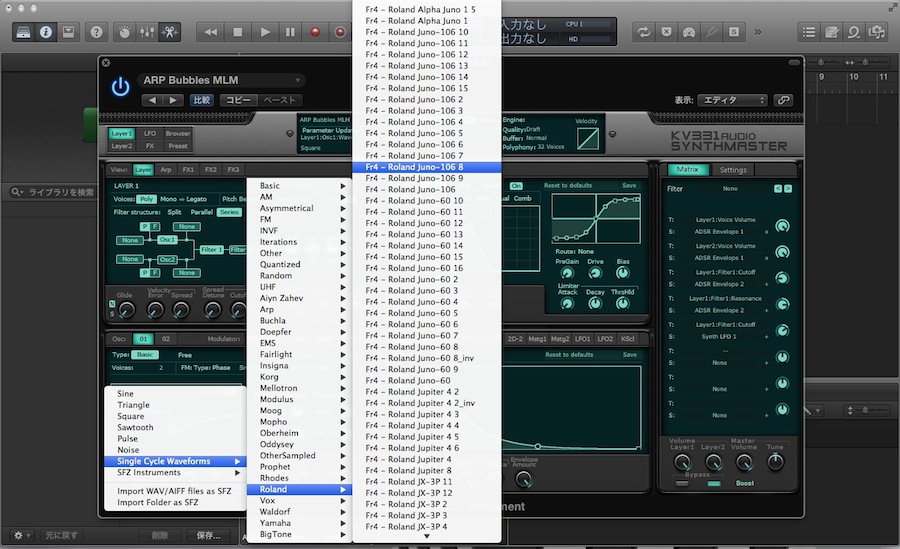Click the plugin link chain icon
Image resolution: width=900 pixels, height=549 pixels.
[x=783, y=100]
